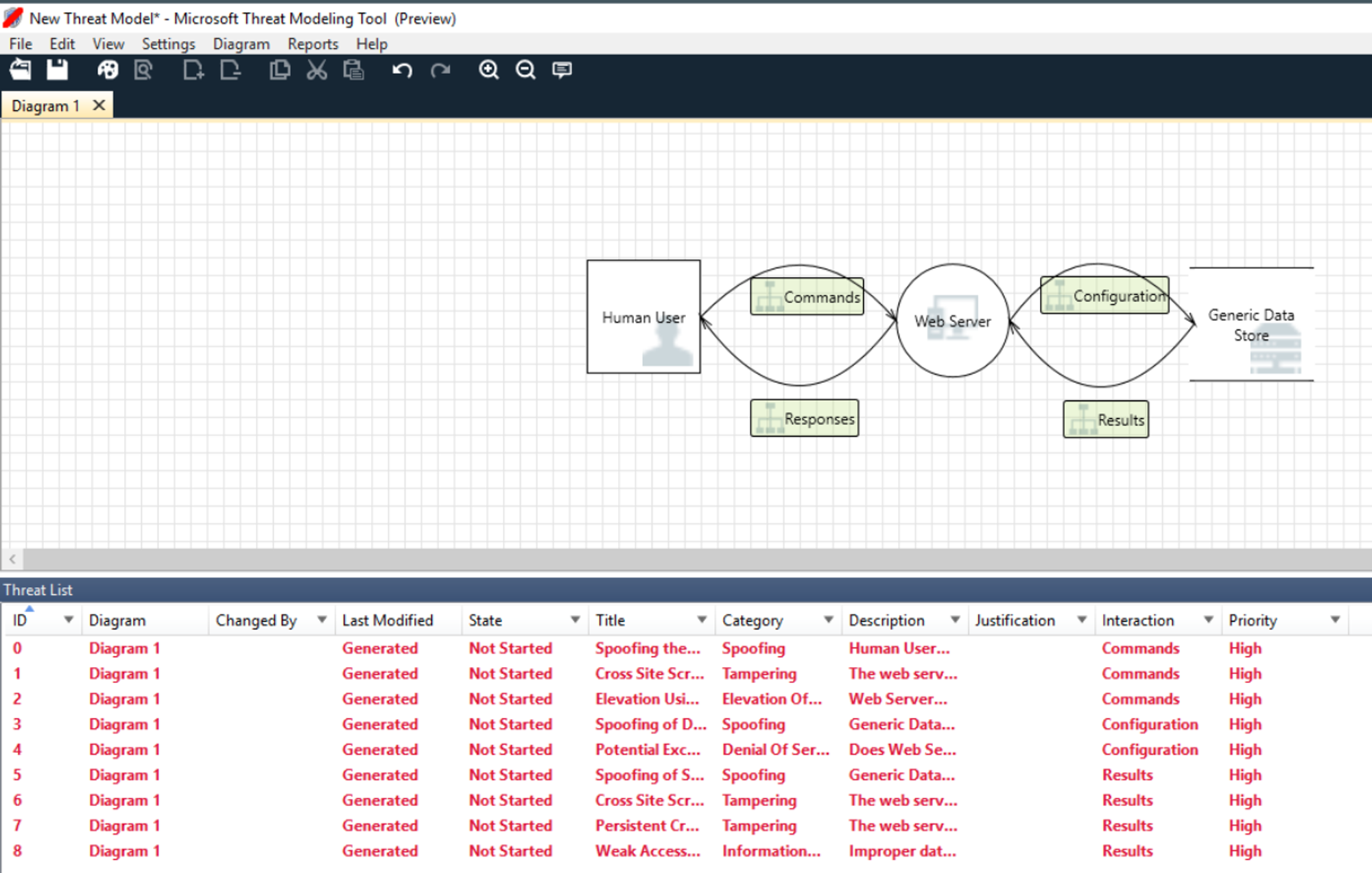Select threat 'Spoofing the...' in threat list

pos(648,648)
